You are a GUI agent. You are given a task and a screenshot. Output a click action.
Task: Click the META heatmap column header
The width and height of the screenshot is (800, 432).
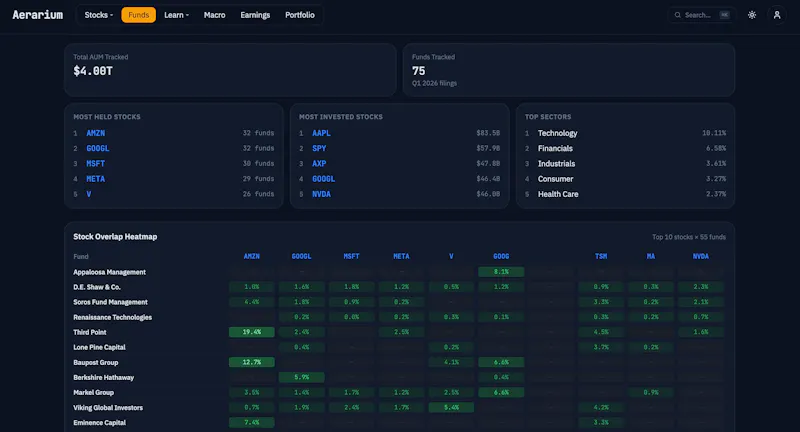[402, 257]
